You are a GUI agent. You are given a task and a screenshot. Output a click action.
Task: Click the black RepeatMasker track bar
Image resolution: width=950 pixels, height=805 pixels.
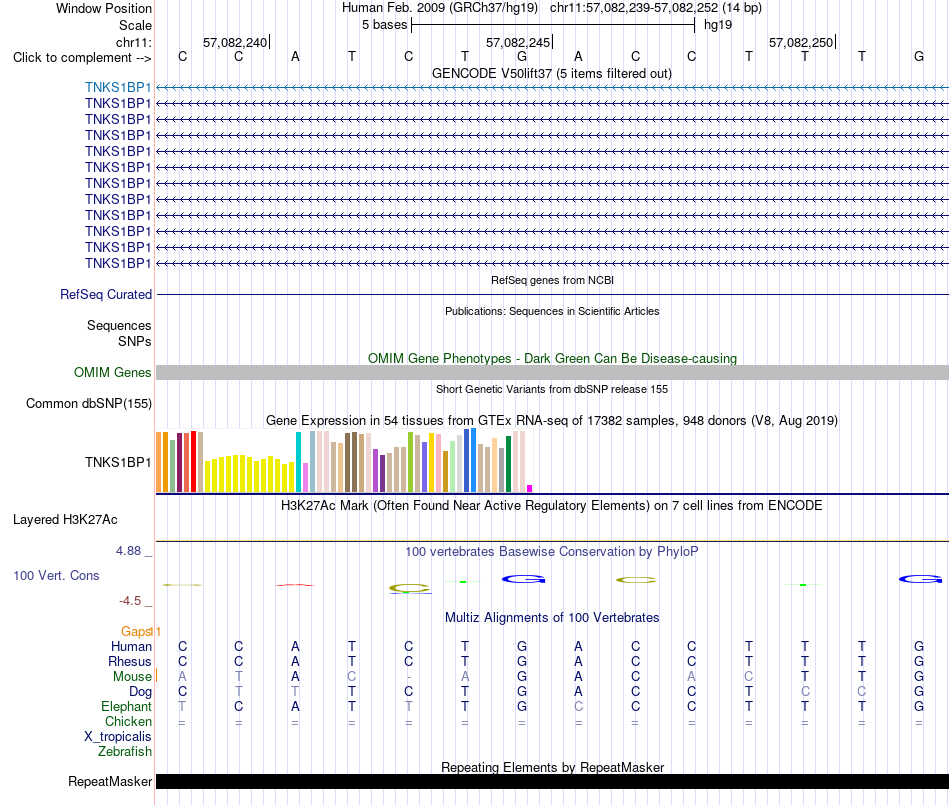[552, 781]
